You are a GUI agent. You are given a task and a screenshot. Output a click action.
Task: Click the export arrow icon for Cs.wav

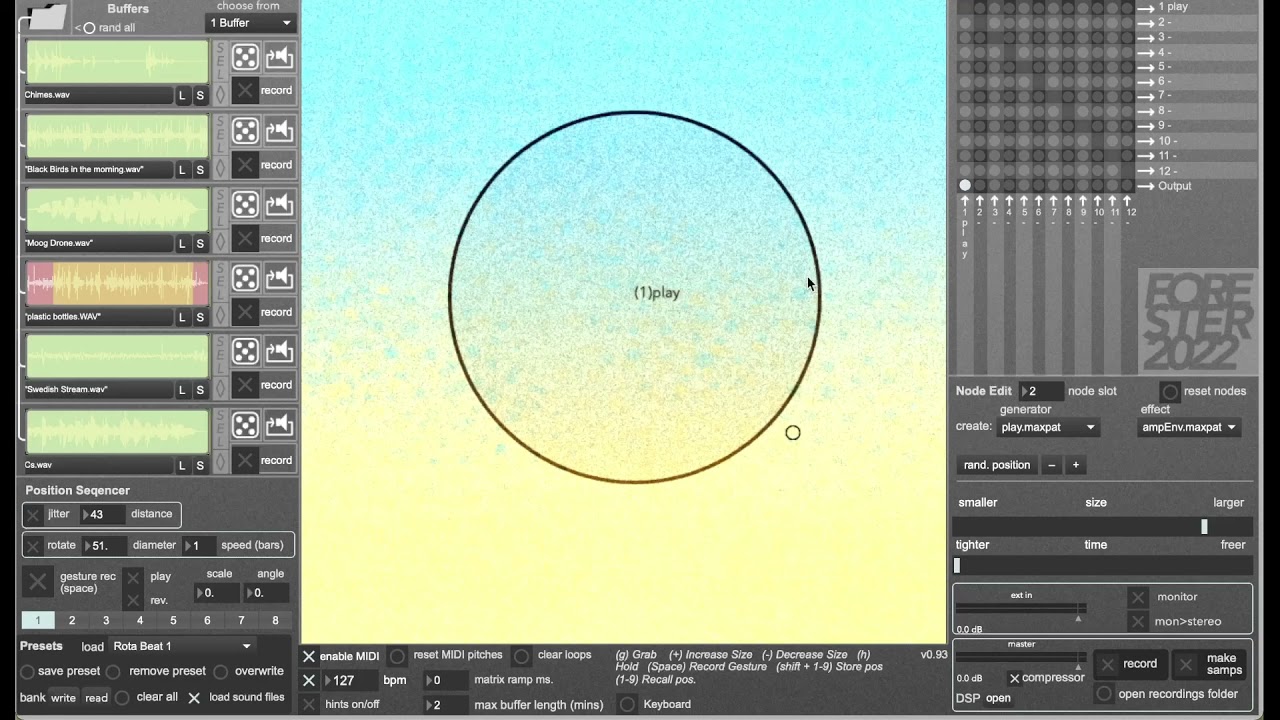pos(279,426)
